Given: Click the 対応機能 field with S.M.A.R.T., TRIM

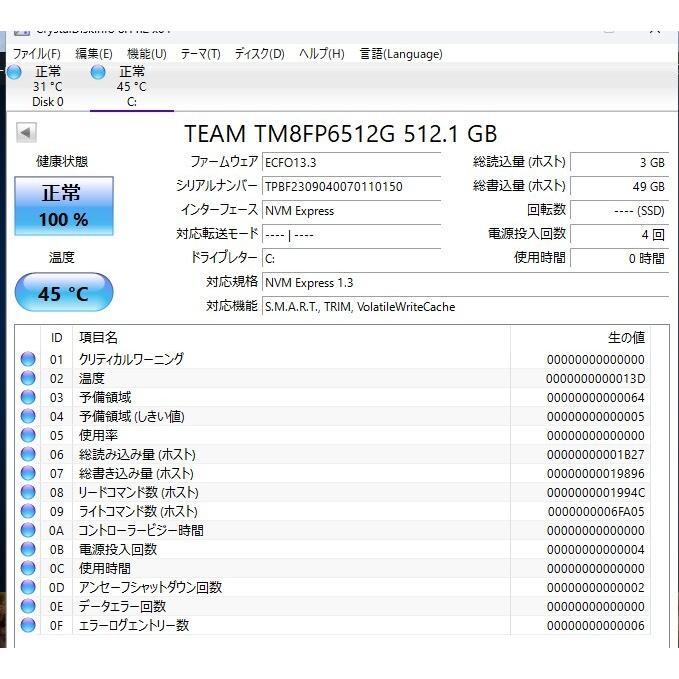Looking at the screenshot, I should [466, 307].
